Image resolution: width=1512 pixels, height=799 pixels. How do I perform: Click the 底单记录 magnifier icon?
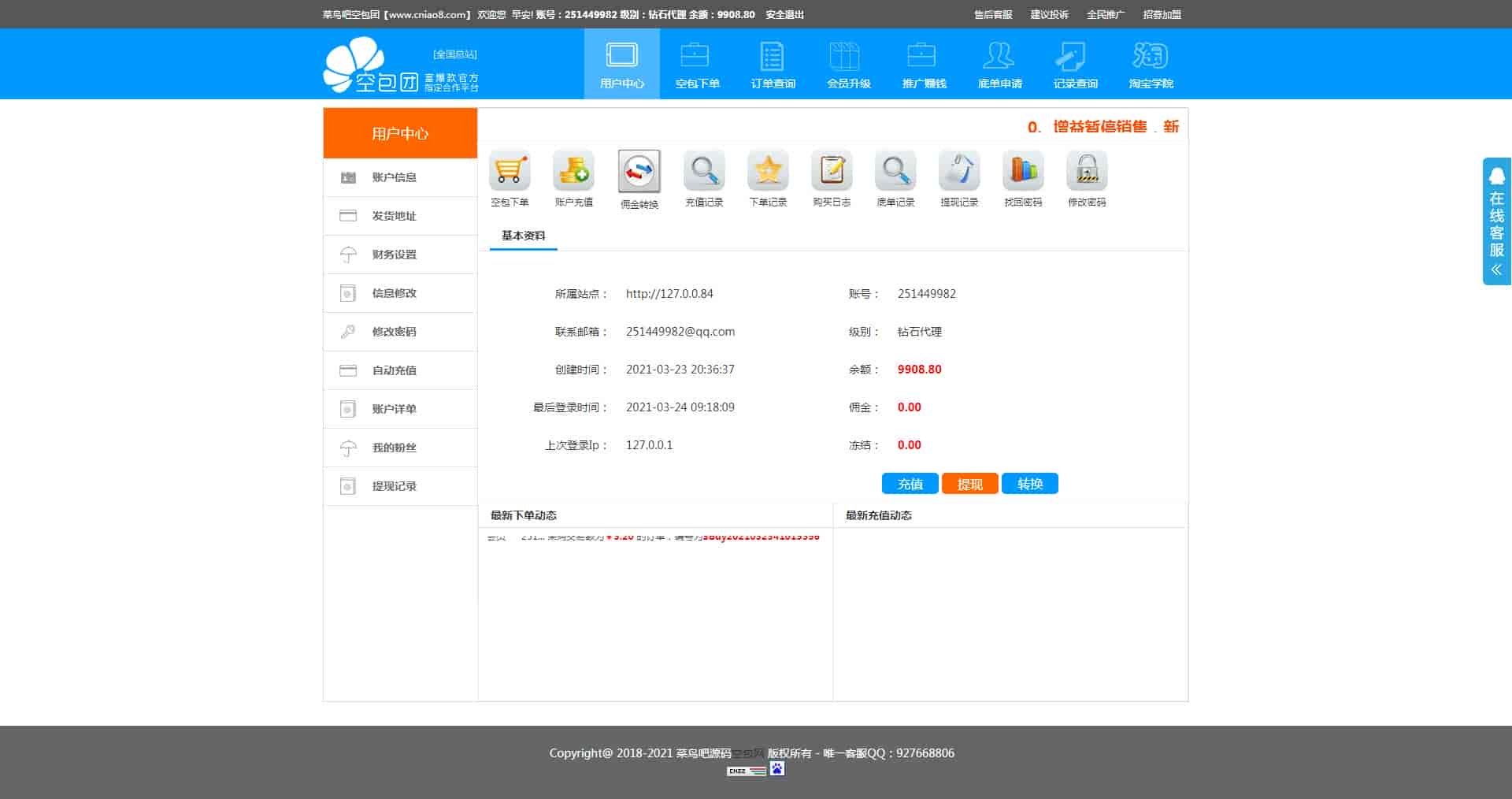coord(895,171)
